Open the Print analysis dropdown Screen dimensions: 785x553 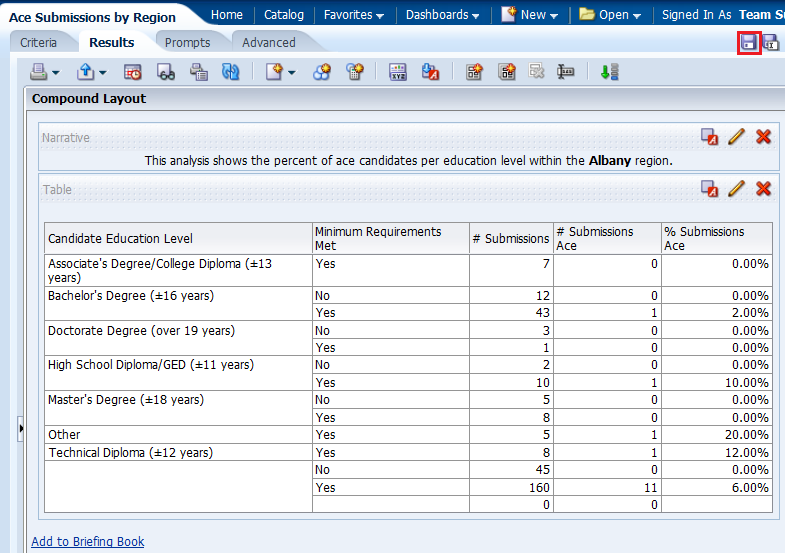(44, 72)
